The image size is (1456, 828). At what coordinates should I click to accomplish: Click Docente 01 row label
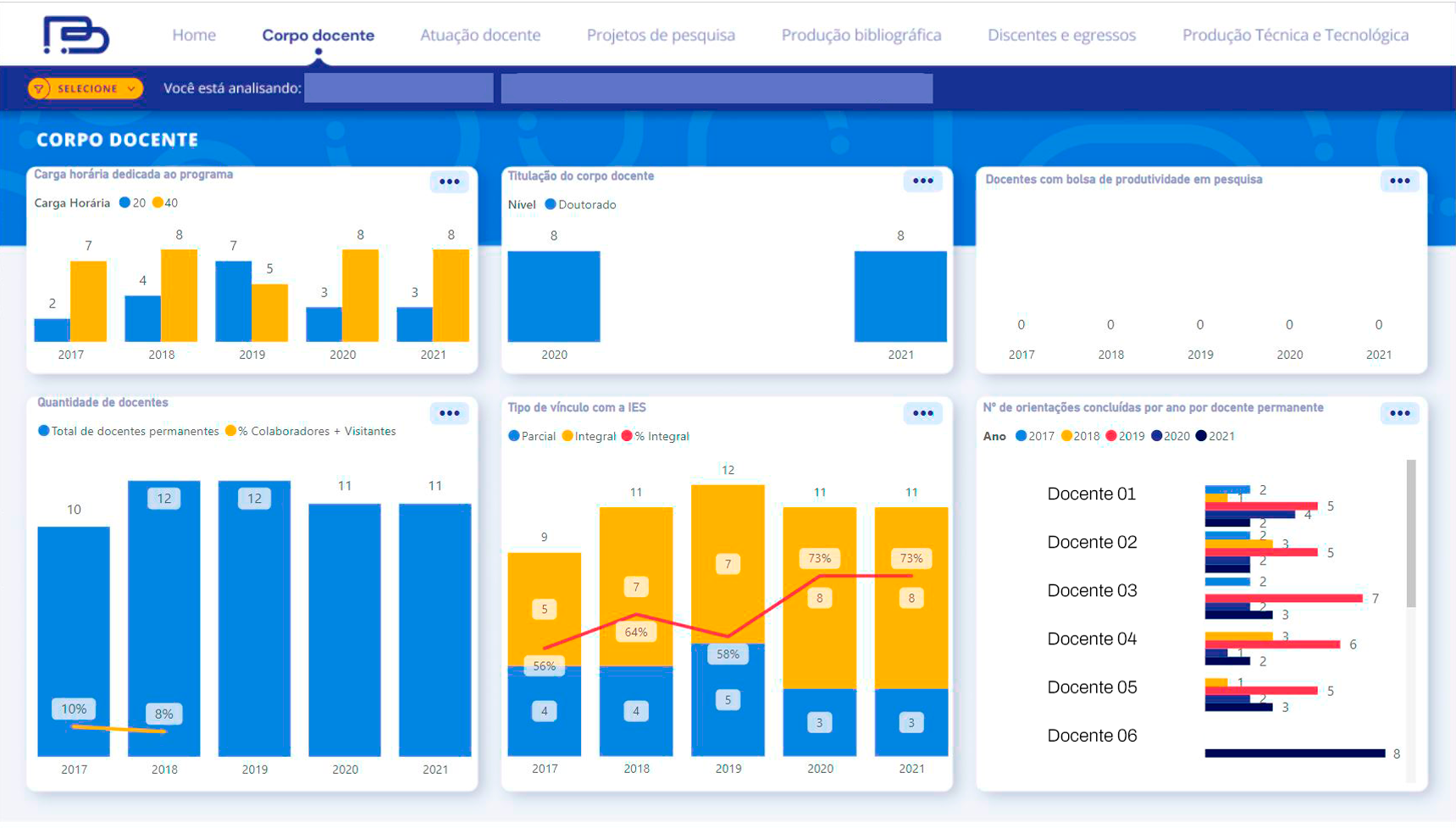[1091, 494]
